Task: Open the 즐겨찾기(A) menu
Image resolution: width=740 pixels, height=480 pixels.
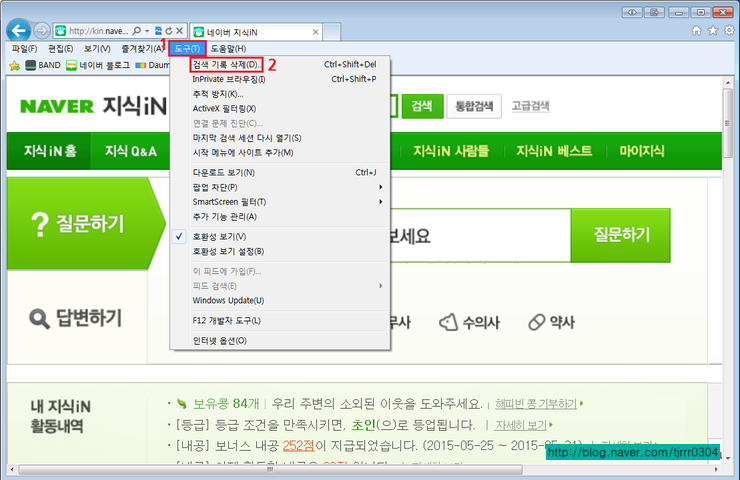Action: pos(142,49)
